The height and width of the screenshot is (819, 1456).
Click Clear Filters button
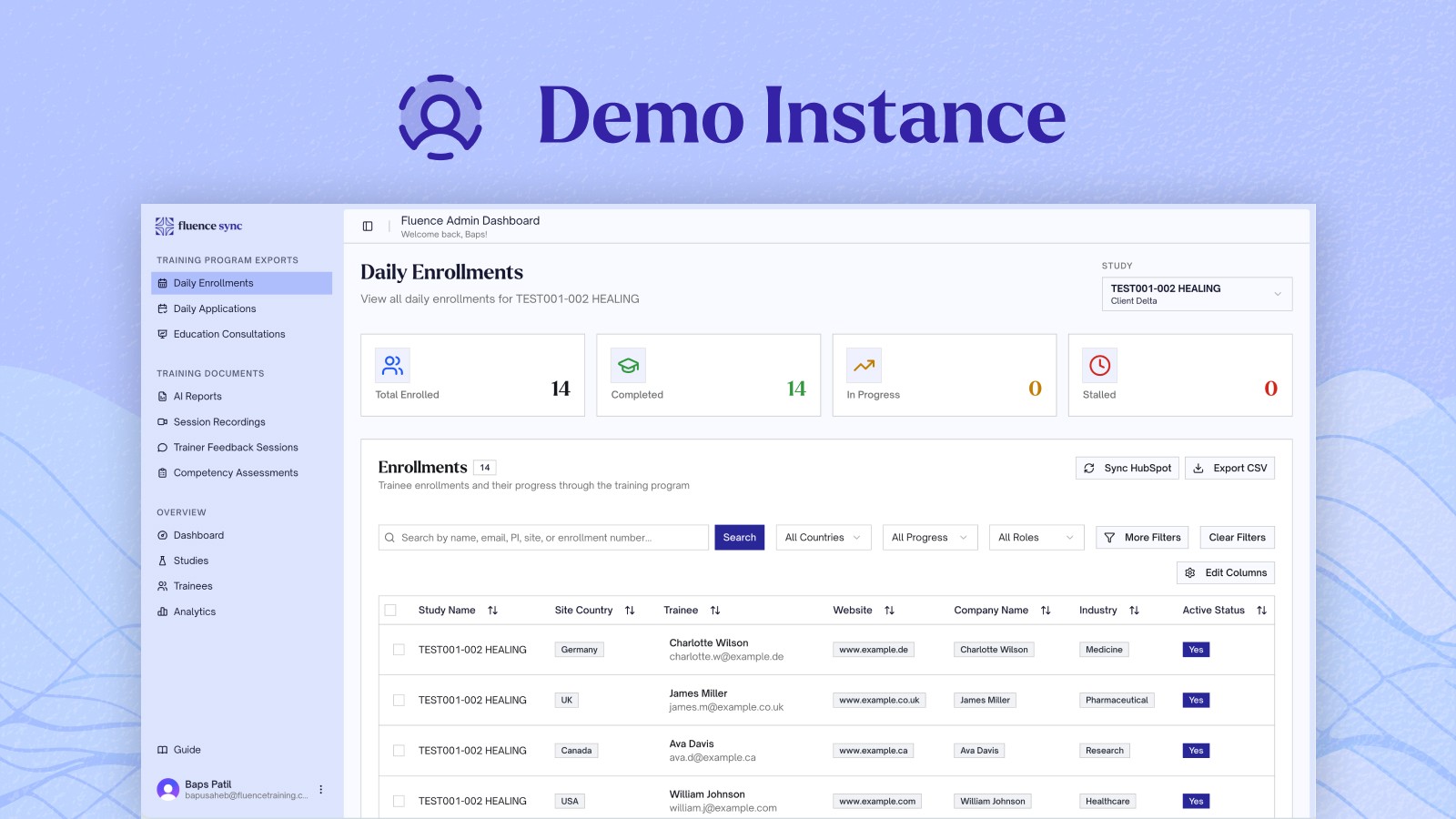click(x=1238, y=538)
